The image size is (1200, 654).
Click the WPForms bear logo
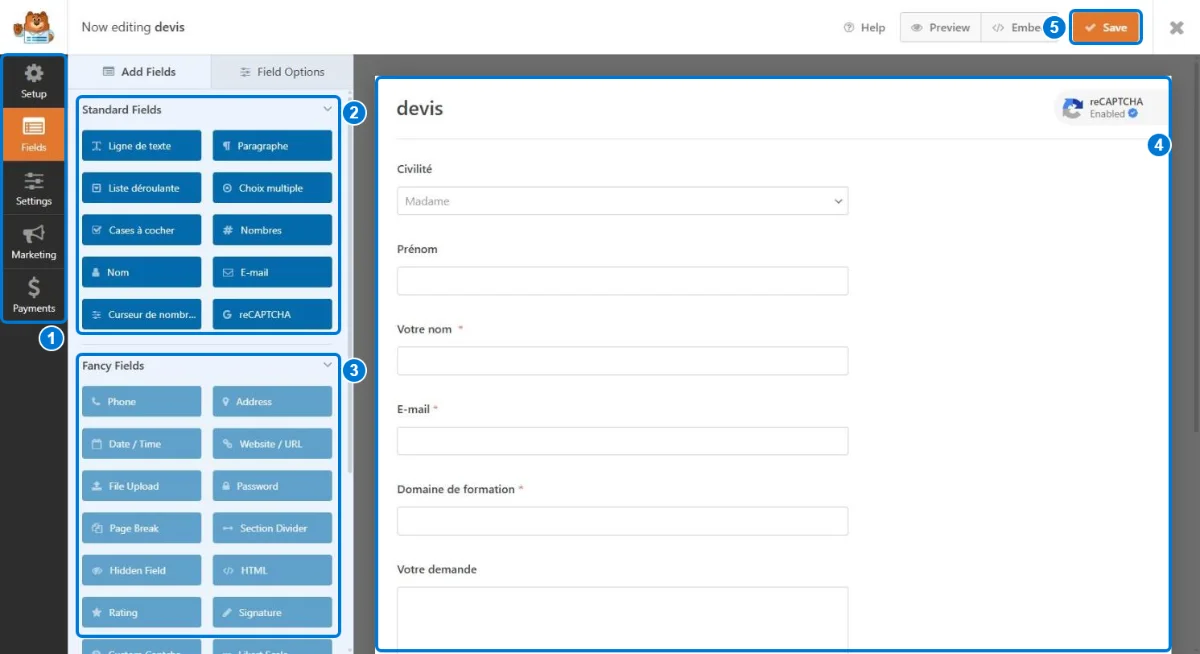coord(33,28)
